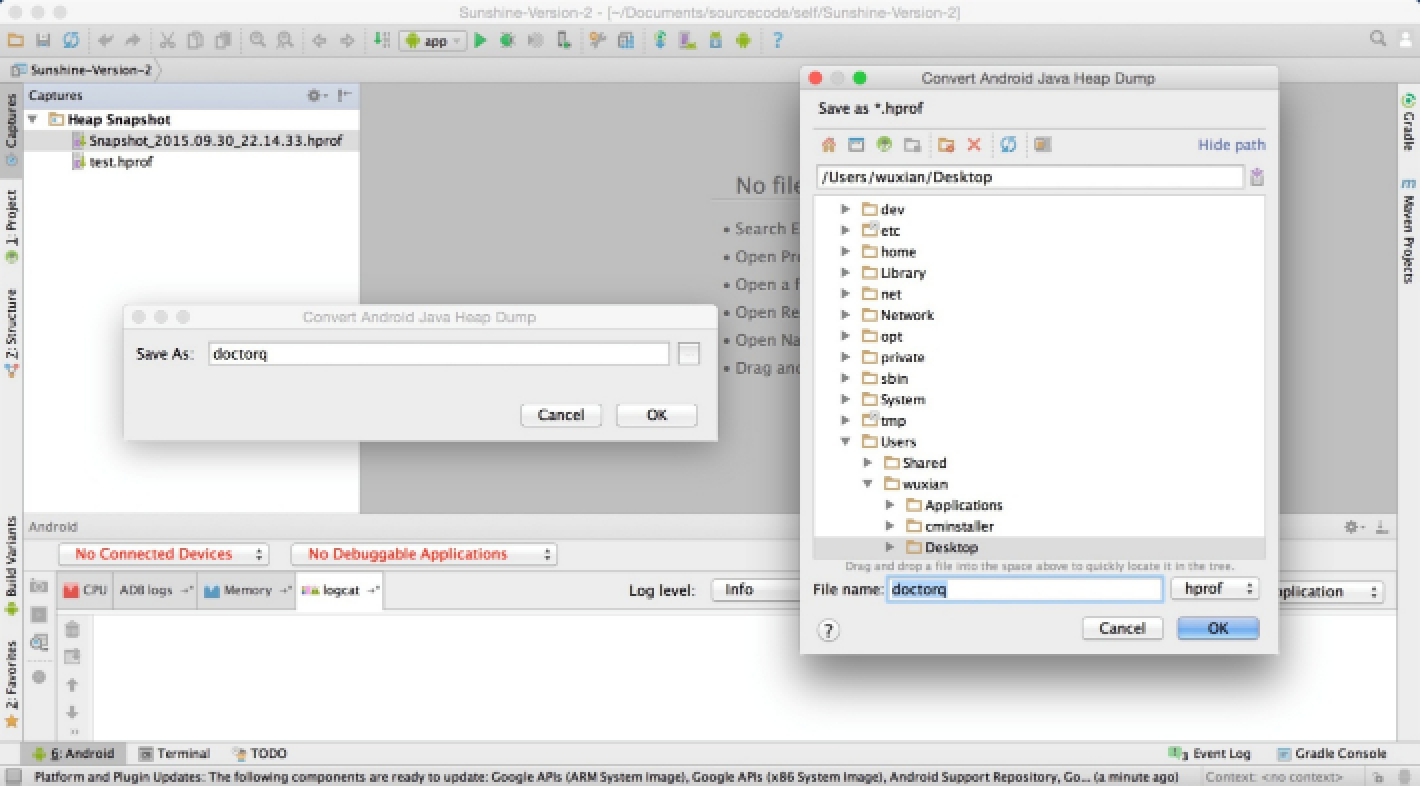Open the TODO tool window tab

click(259, 754)
